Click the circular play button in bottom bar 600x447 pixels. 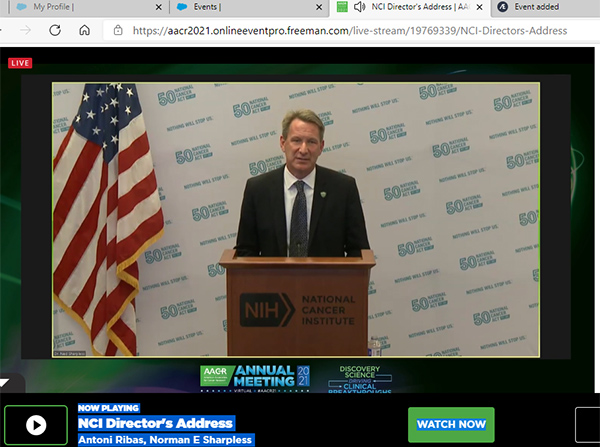pyautogui.click(x=36, y=425)
